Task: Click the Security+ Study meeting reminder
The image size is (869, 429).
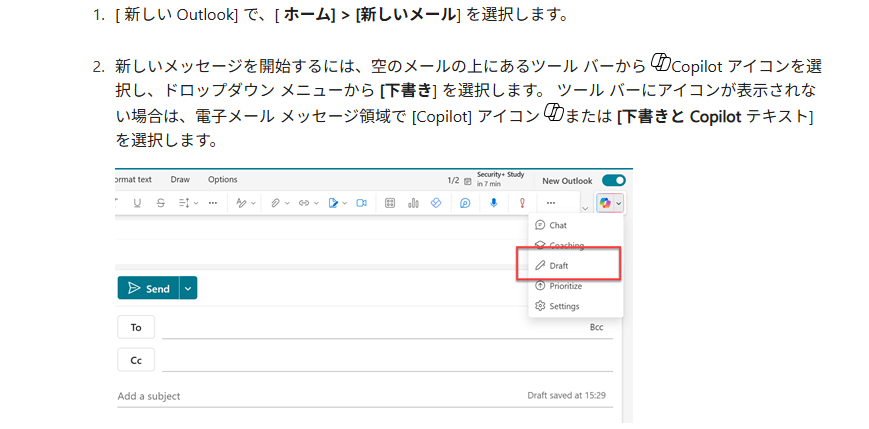Action: (500, 178)
